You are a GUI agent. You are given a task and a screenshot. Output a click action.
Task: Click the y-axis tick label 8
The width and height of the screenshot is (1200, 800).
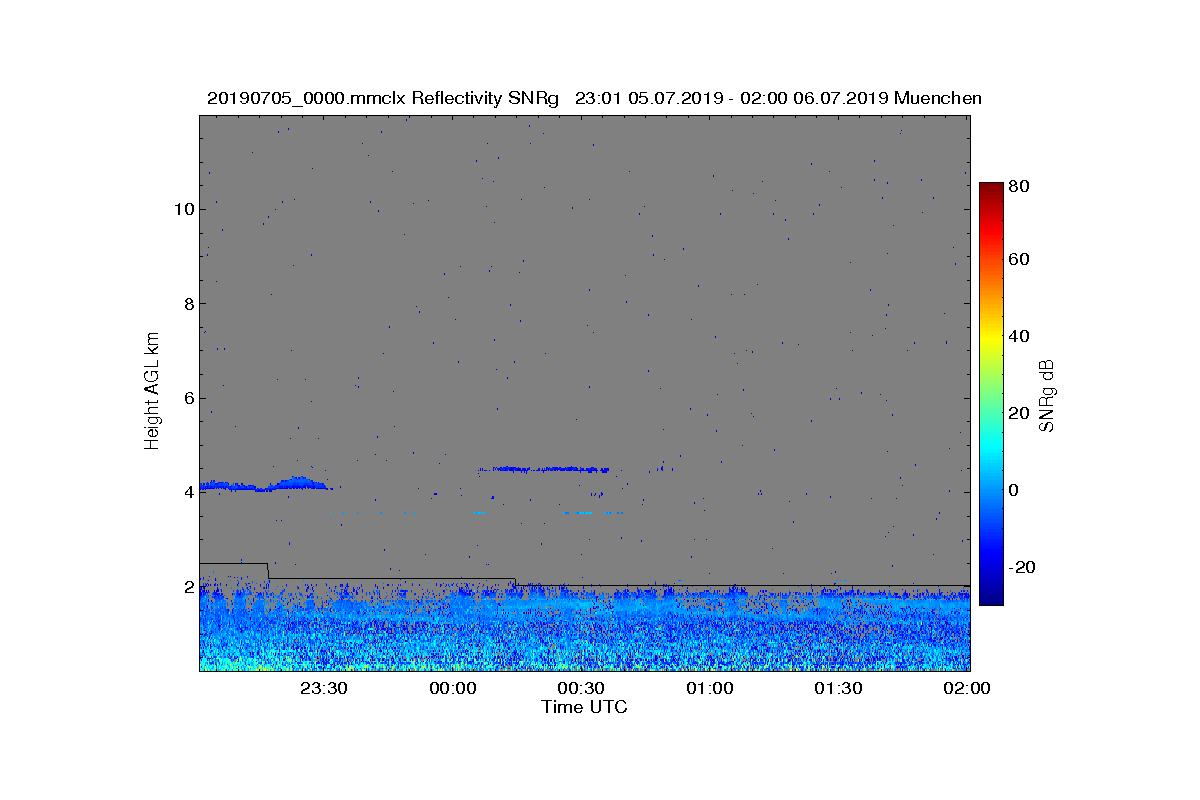tap(188, 303)
